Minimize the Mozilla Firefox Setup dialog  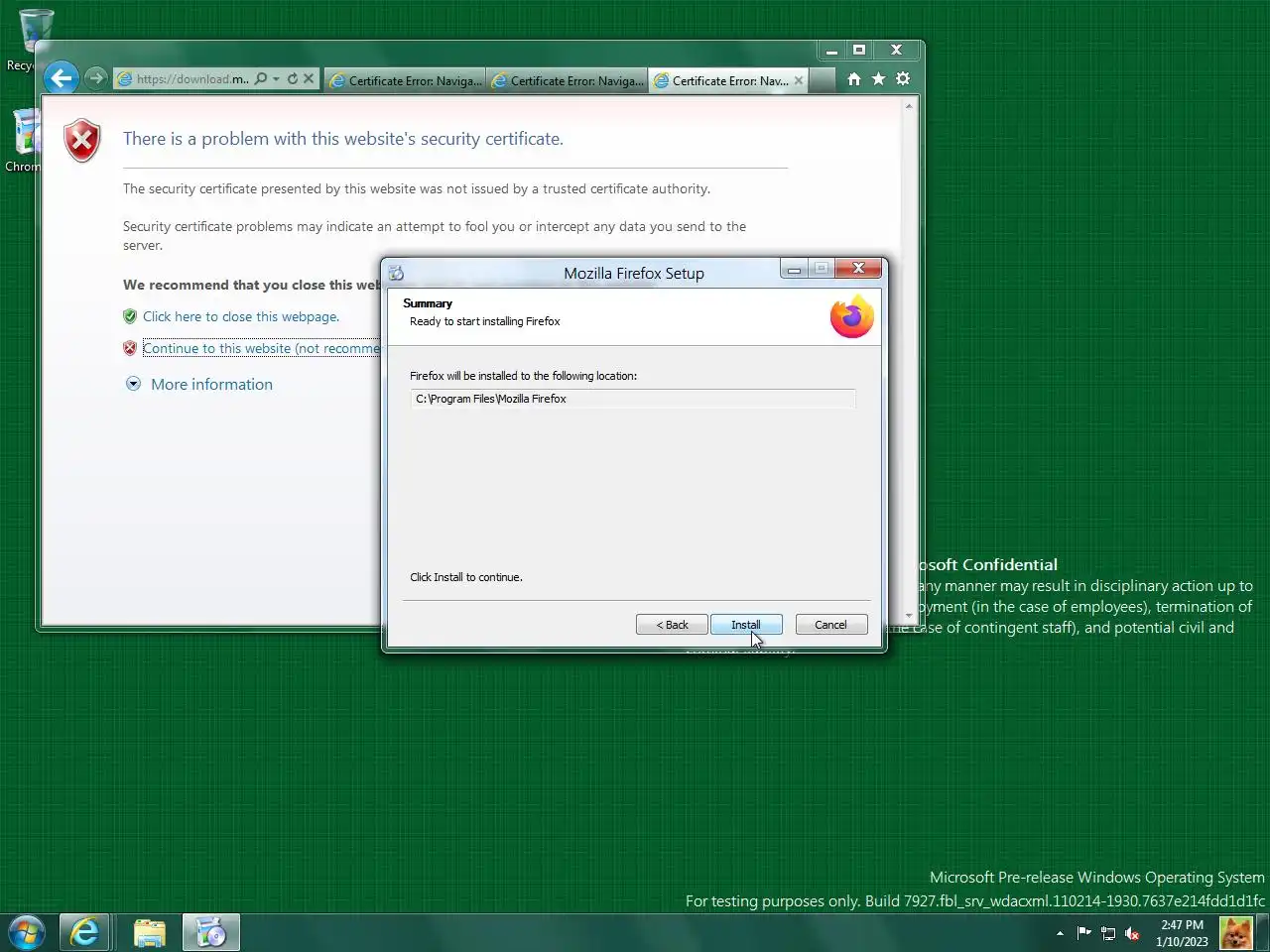click(794, 269)
